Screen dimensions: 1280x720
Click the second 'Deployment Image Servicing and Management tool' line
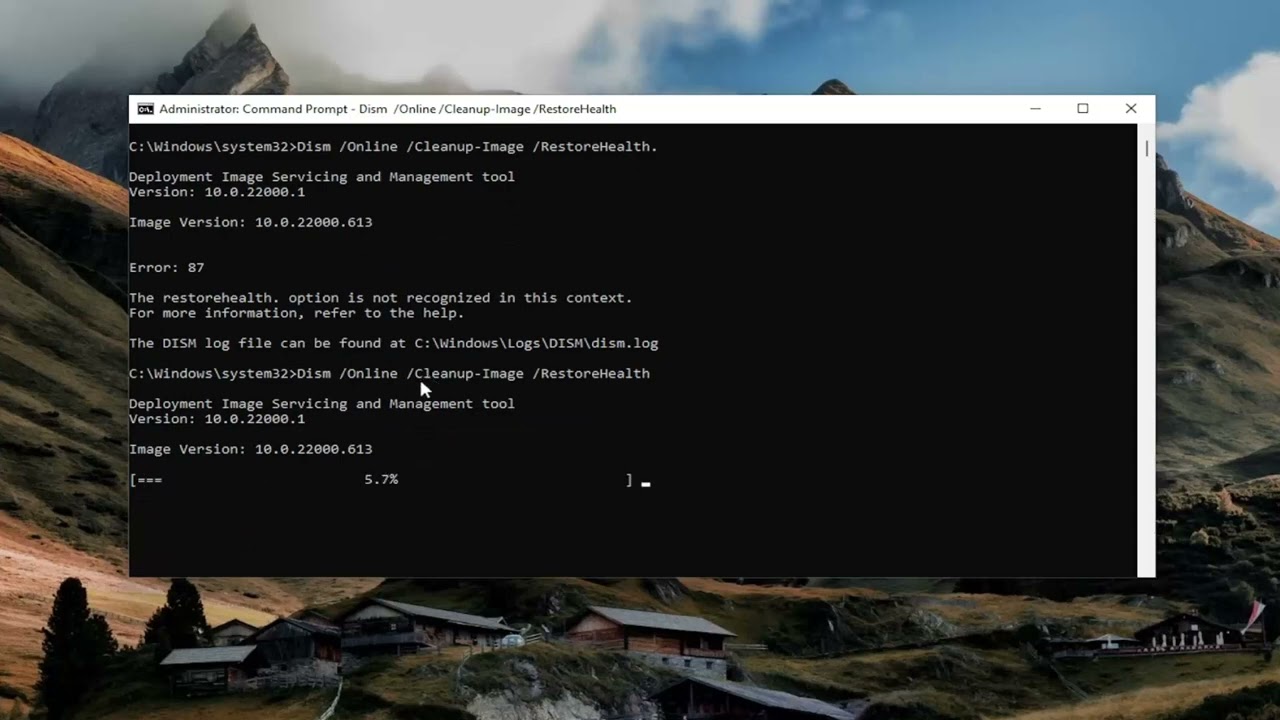tap(322, 404)
